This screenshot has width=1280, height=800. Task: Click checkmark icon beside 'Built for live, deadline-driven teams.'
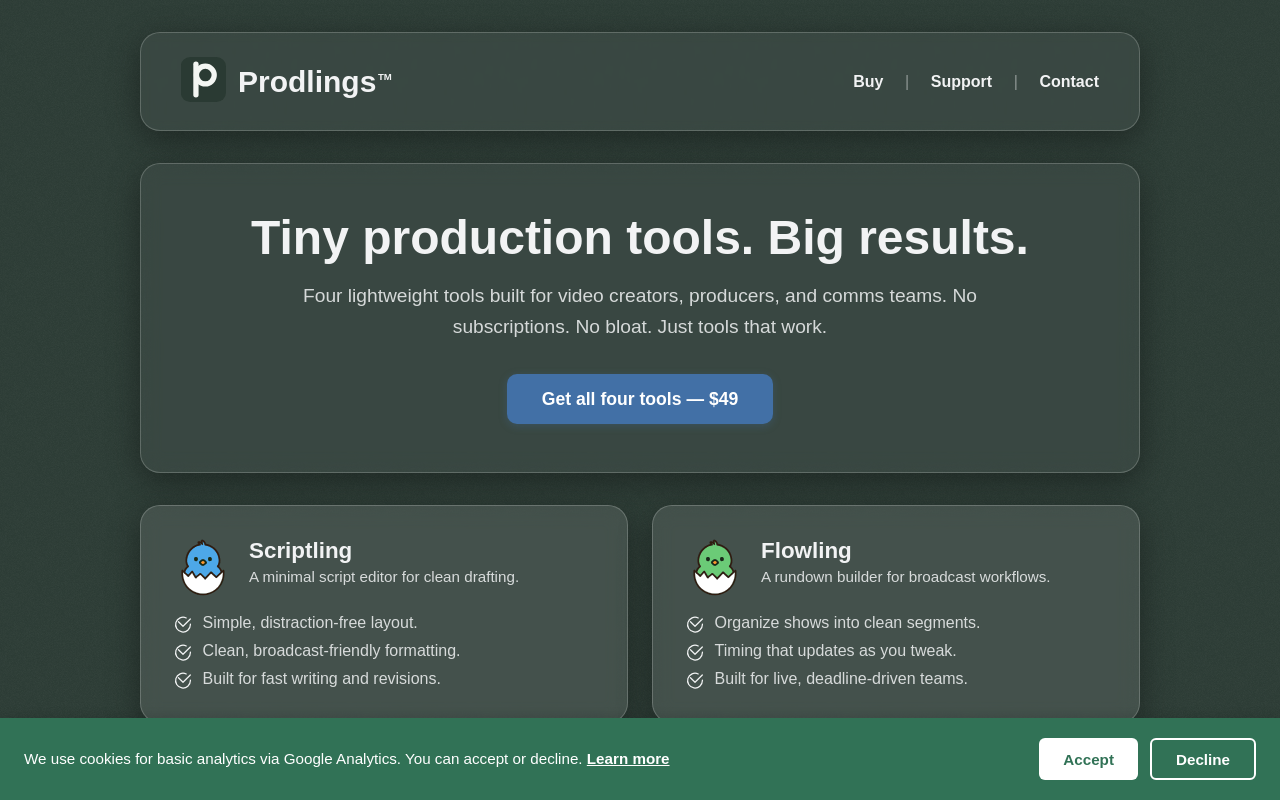coord(695,680)
